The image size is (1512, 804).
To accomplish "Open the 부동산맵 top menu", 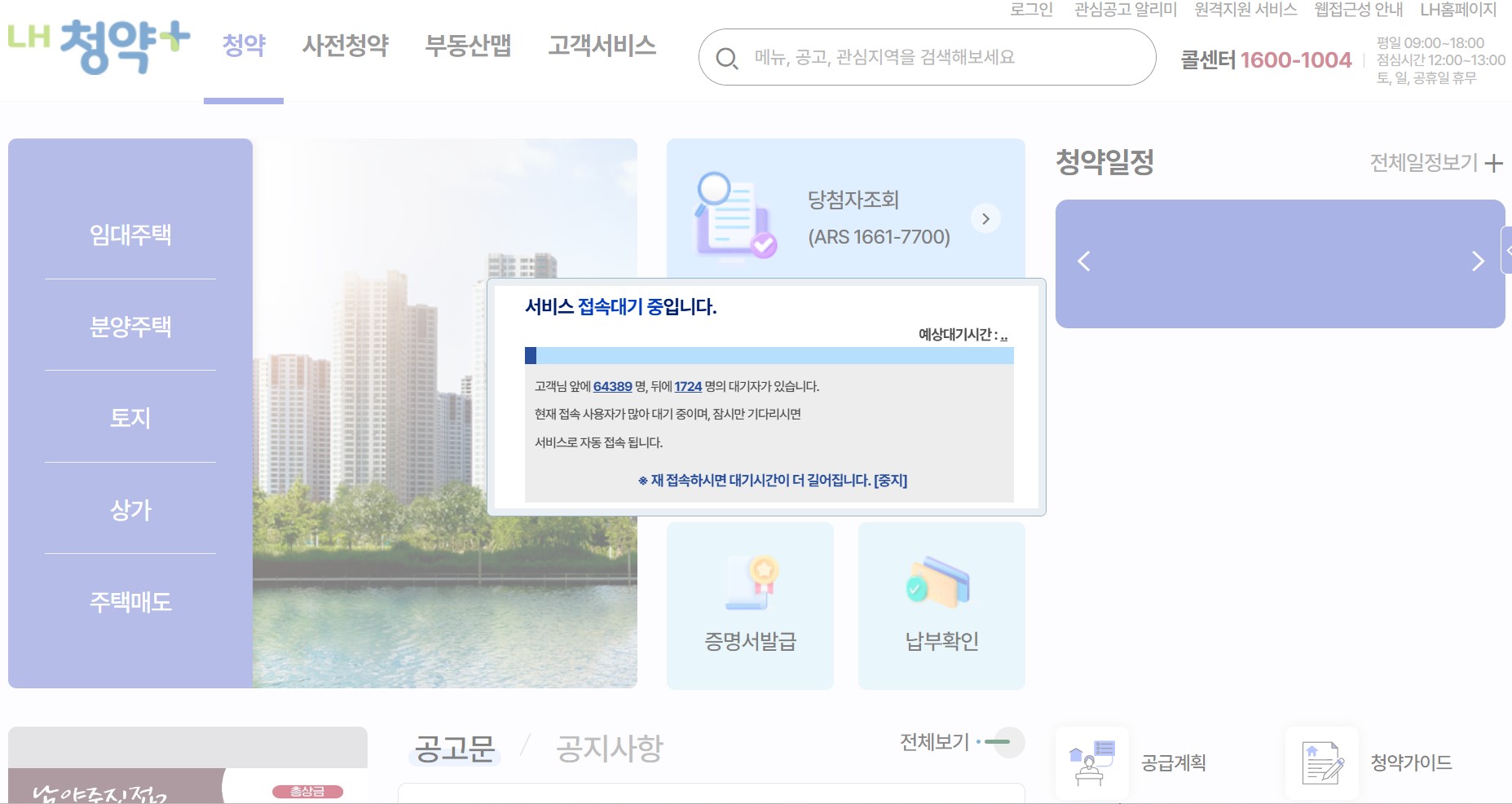I will pos(468,45).
